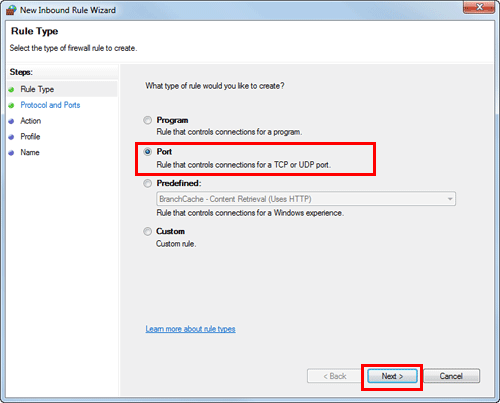Go to Protocol and Ports step
Viewport: 500px width, 403px height.
[50, 105]
